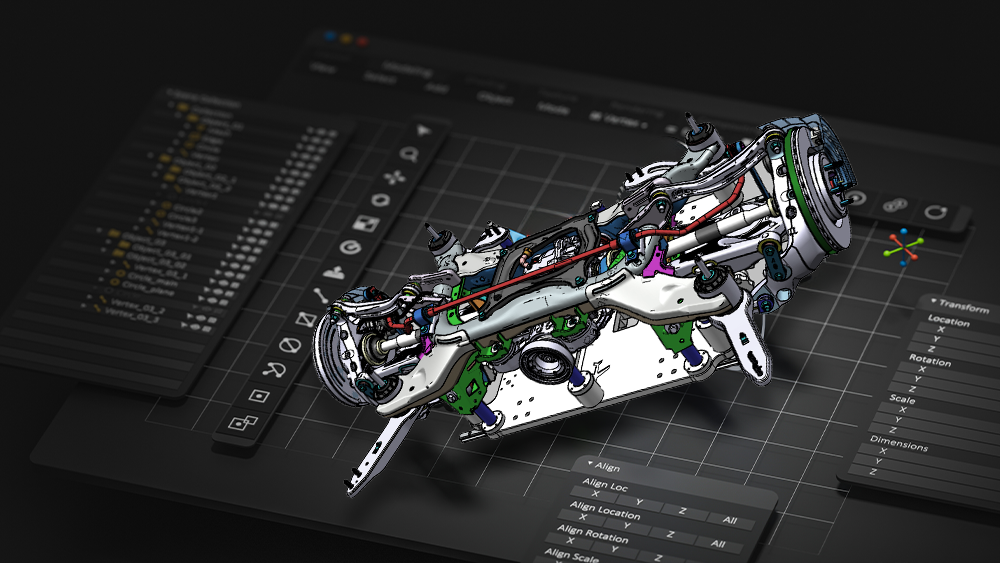Viewport: 1000px width, 563px height.
Task: Click Align Location X button
Action: pos(583,516)
